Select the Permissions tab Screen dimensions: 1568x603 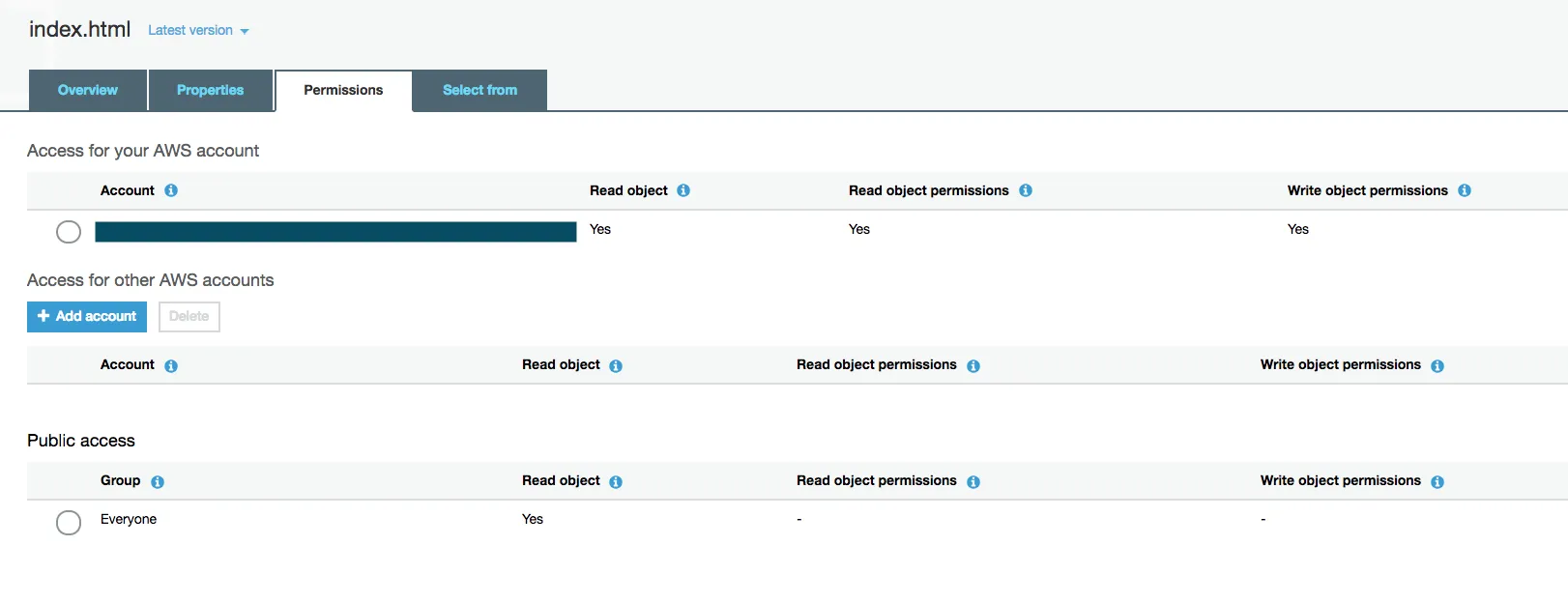point(343,91)
